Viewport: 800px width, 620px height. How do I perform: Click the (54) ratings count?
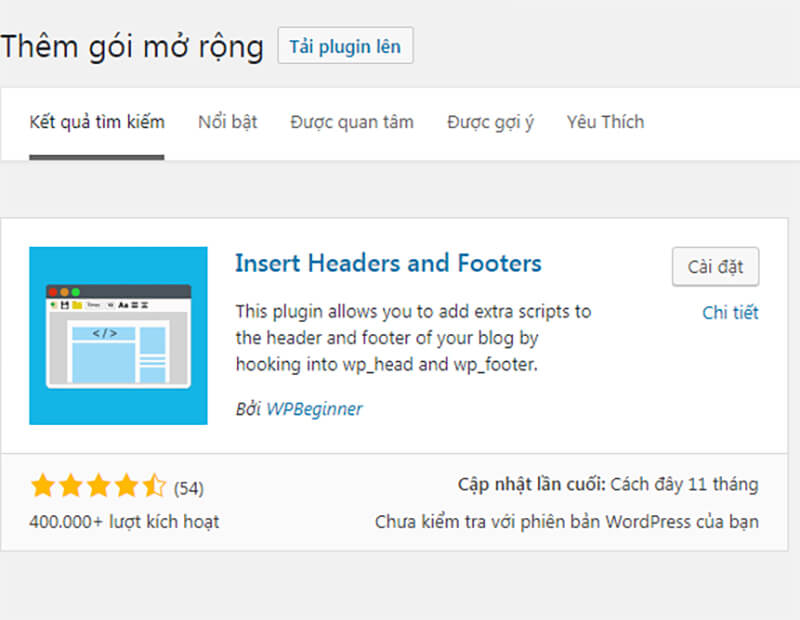tap(189, 487)
